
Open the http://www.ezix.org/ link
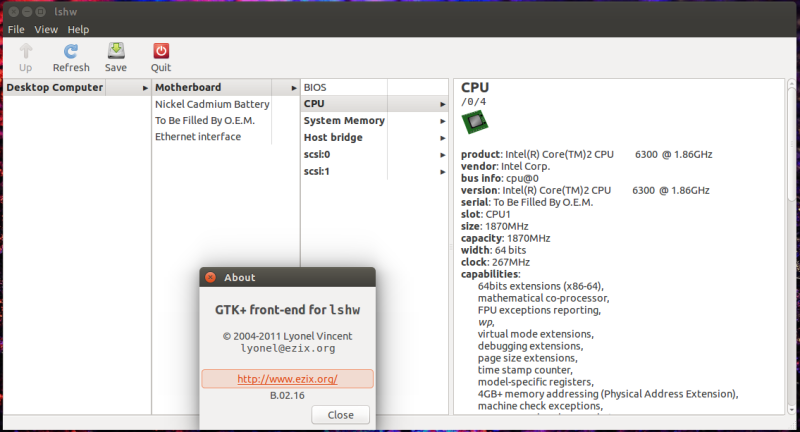(287, 379)
